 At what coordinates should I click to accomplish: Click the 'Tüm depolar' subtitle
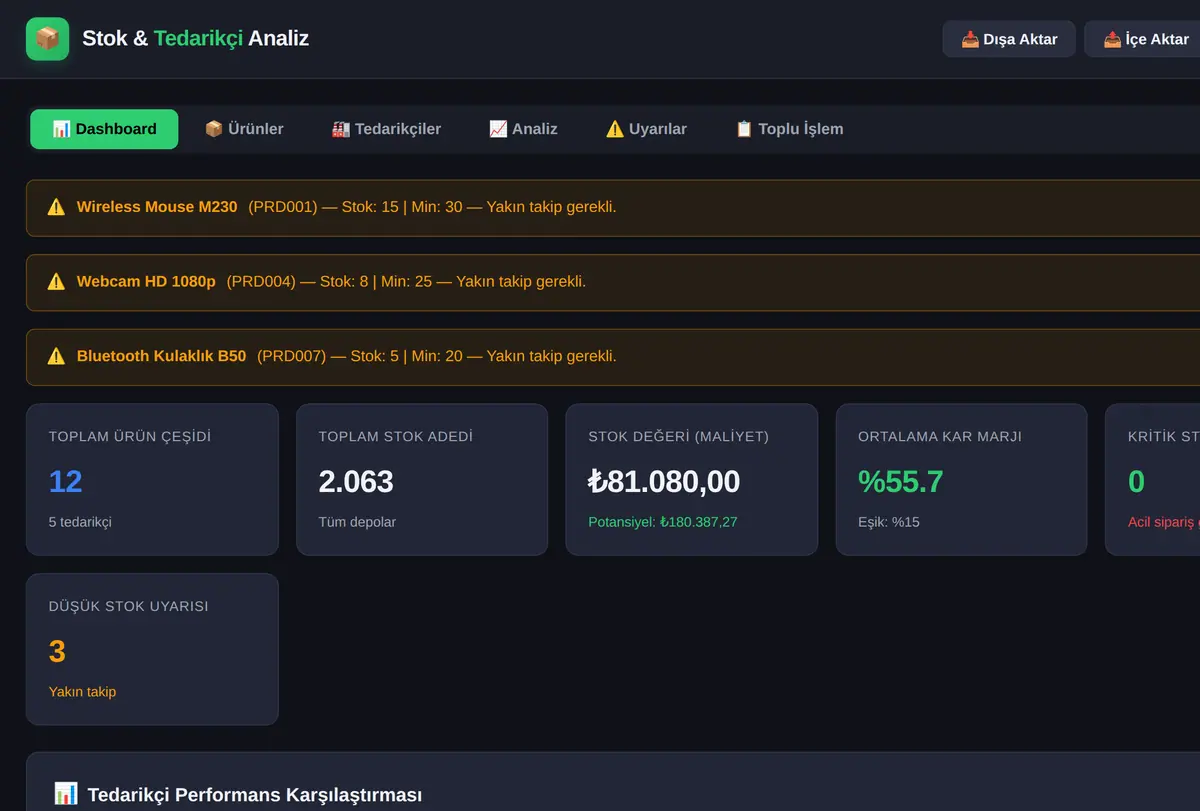click(x=357, y=522)
